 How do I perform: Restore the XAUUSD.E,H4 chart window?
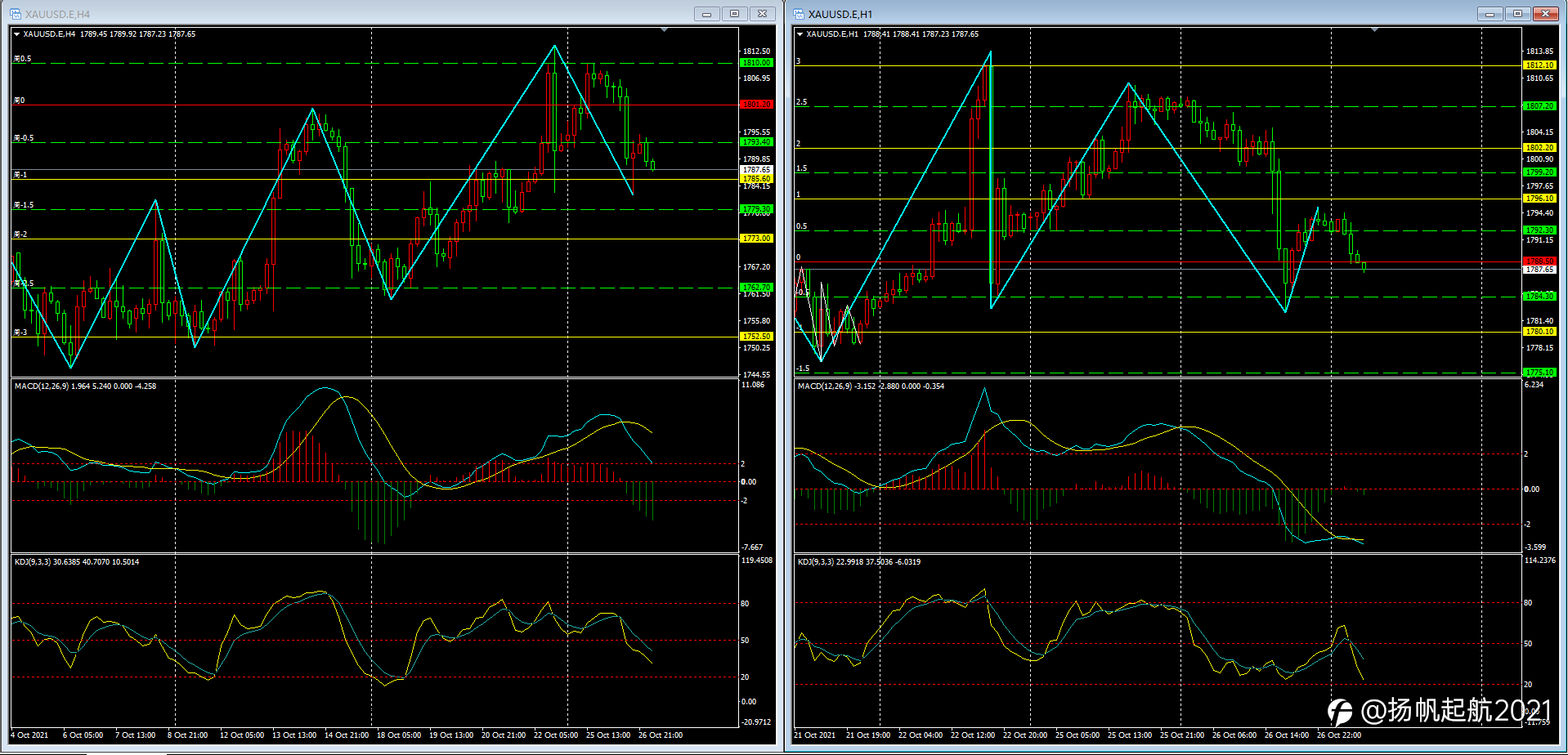(x=734, y=14)
